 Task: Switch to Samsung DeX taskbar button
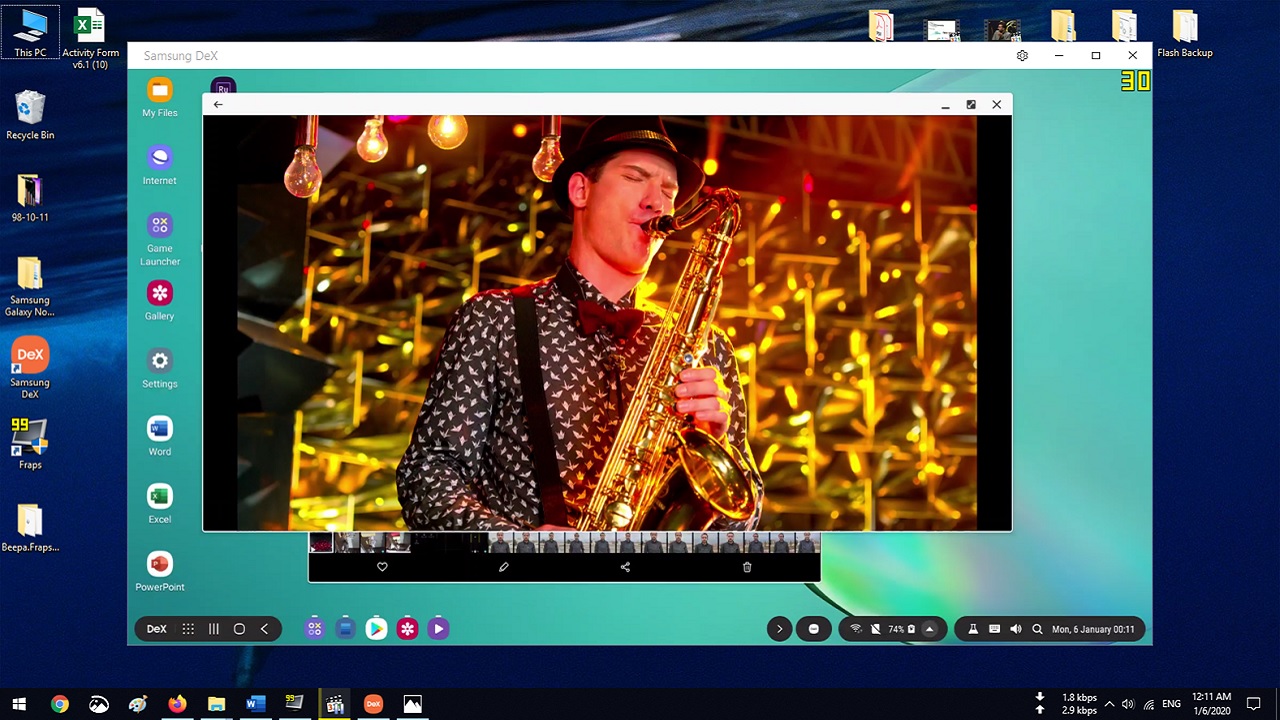373,704
